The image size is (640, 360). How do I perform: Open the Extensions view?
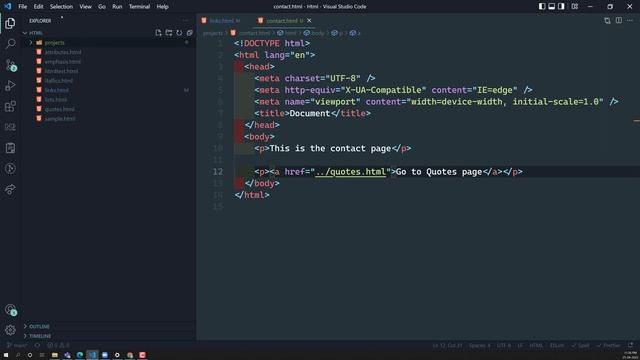pyautogui.click(x=10, y=107)
